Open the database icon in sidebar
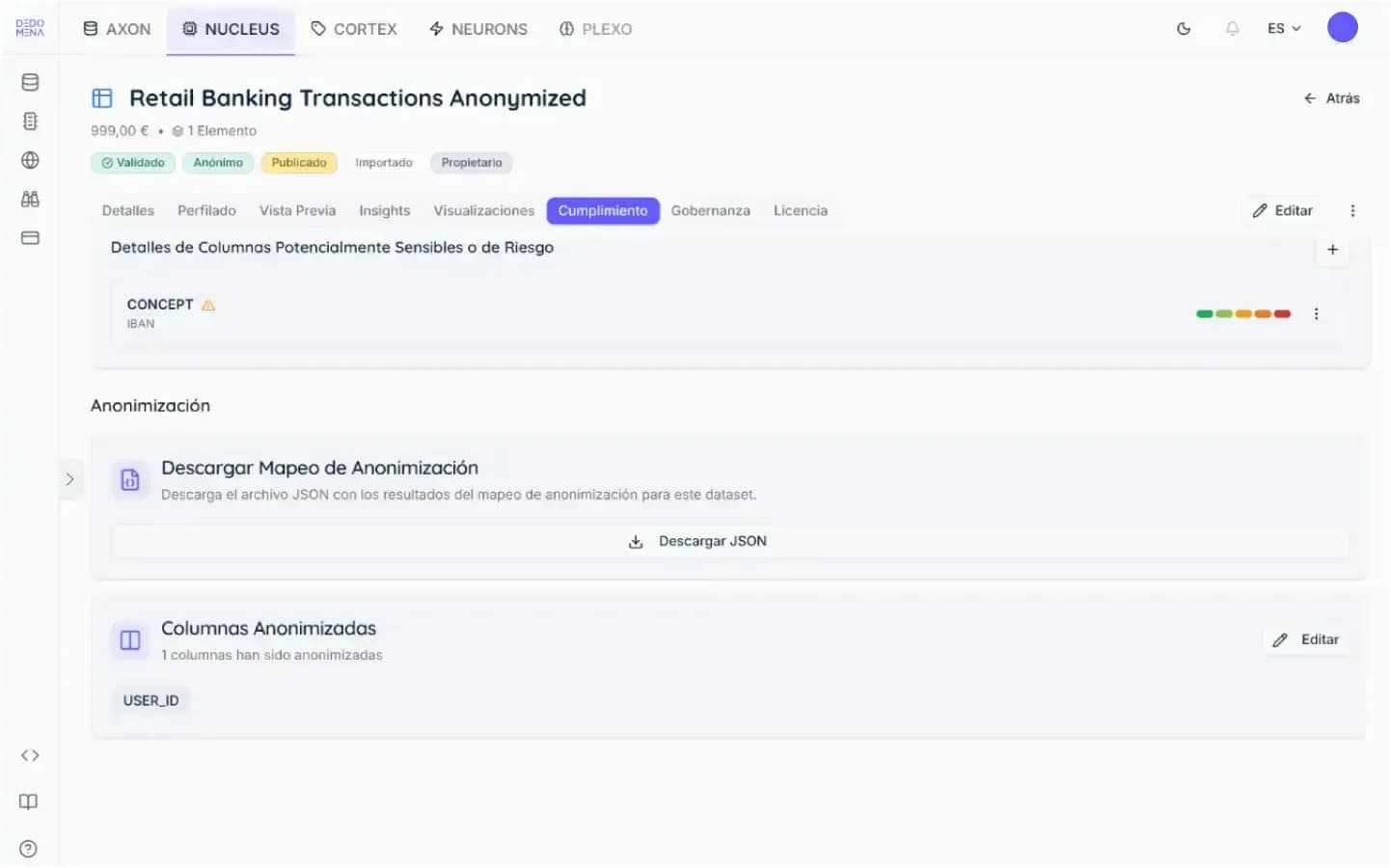Image resolution: width=1391 pixels, height=868 pixels. click(x=30, y=82)
